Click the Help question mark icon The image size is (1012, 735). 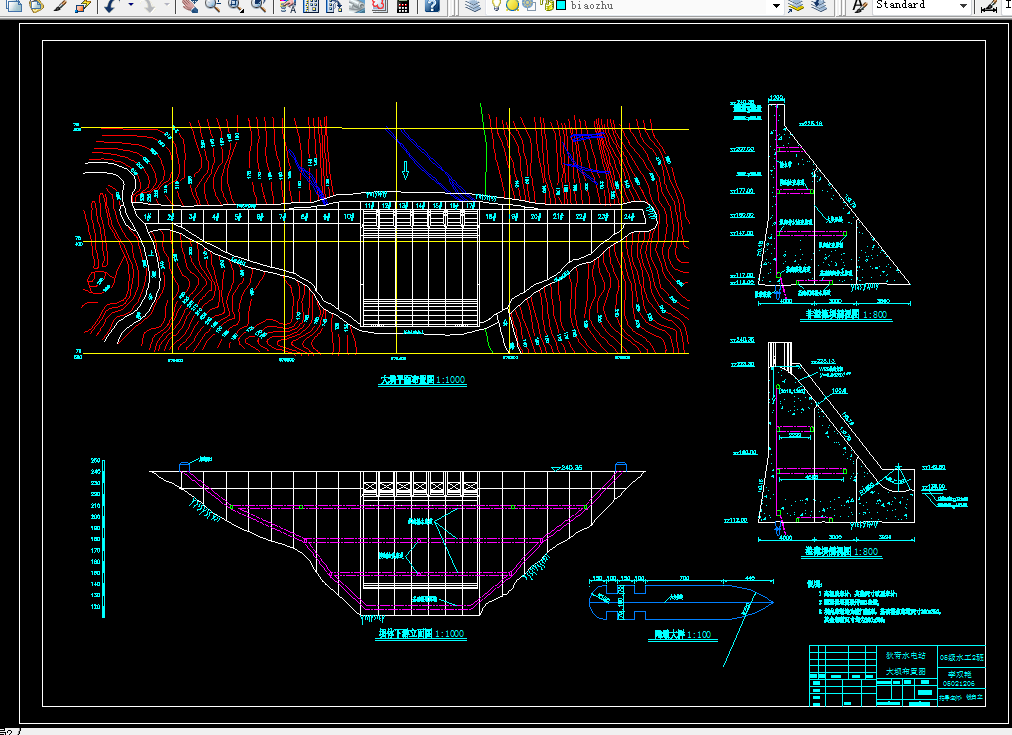pos(432,6)
